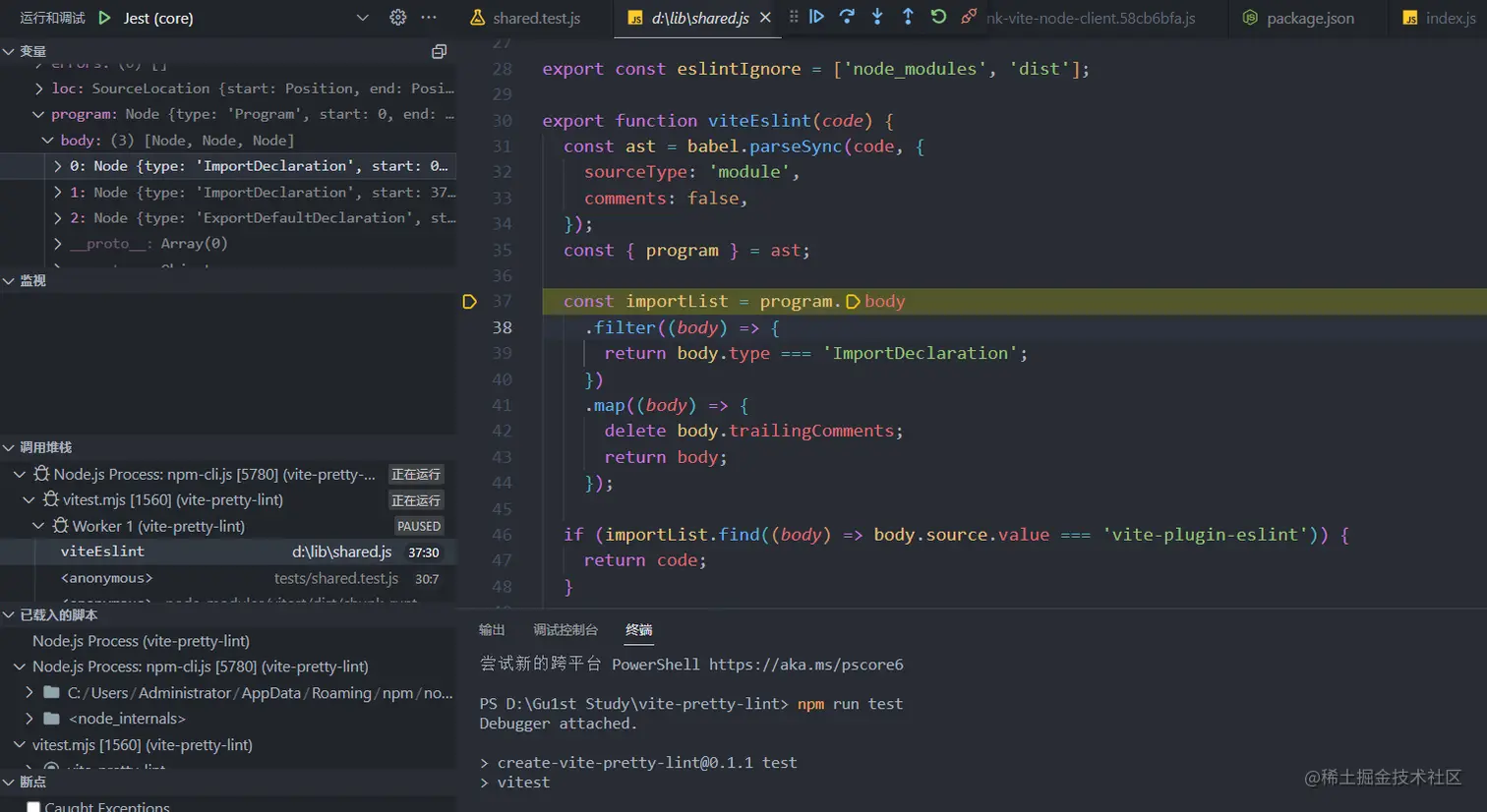This screenshot has height=812, width=1487.
Task: Click the inline execution marker before body
Action: 853,302
